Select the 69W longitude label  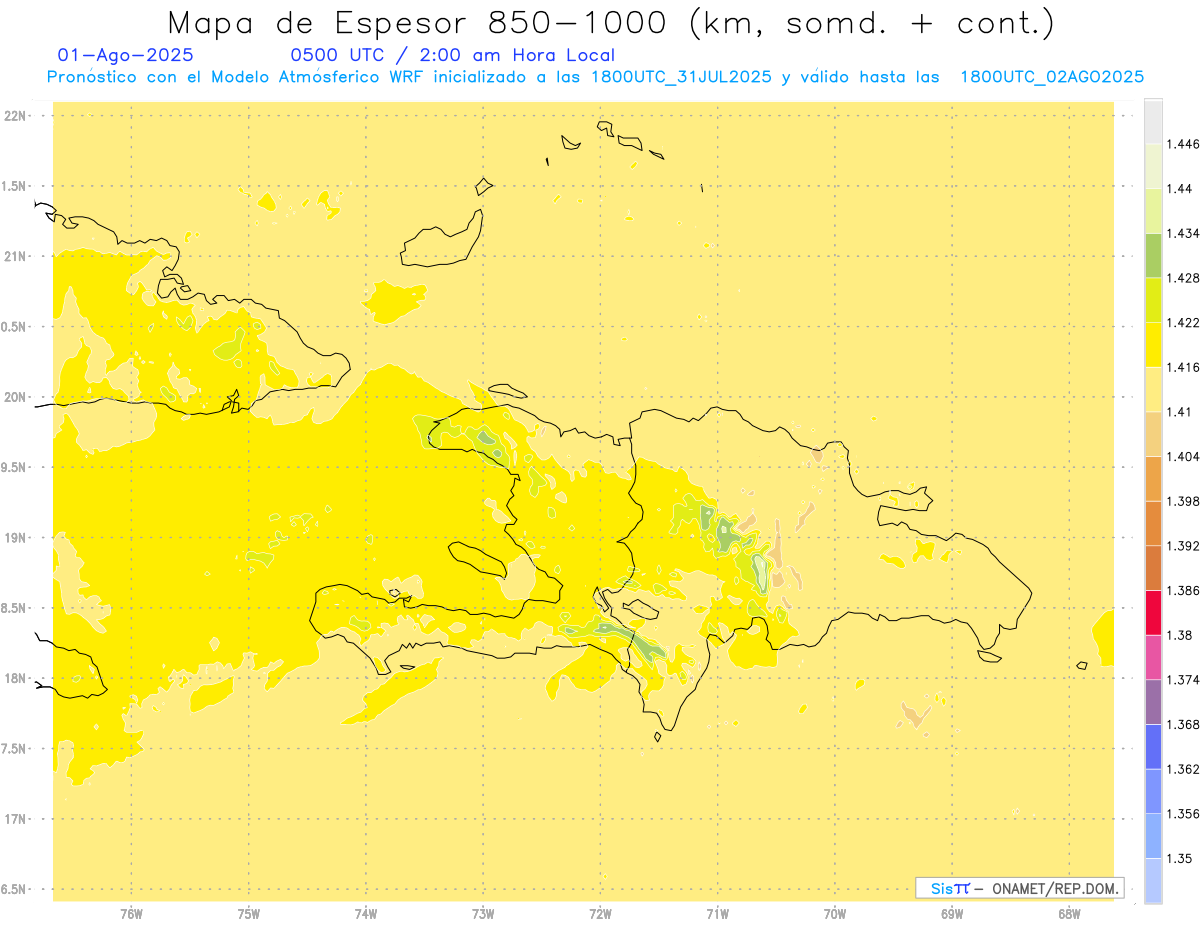coord(952,913)
